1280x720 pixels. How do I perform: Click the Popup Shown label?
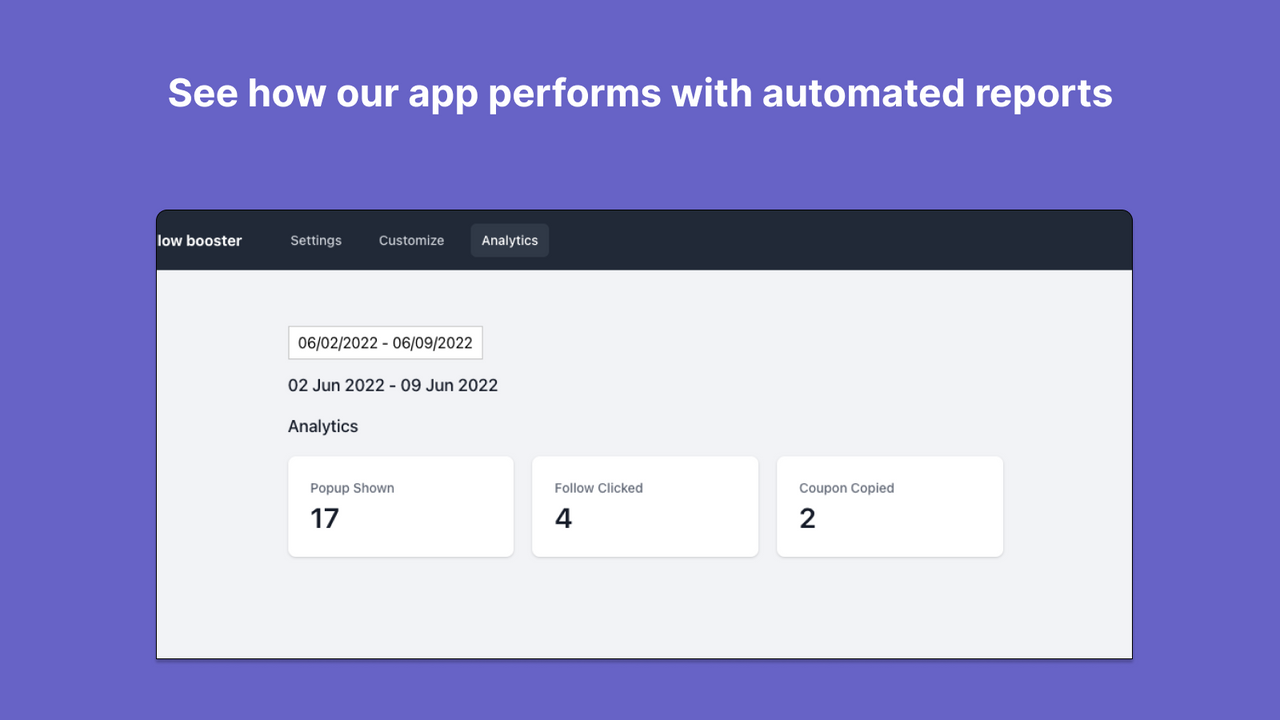pyautogui.click(x=352, y=488)
